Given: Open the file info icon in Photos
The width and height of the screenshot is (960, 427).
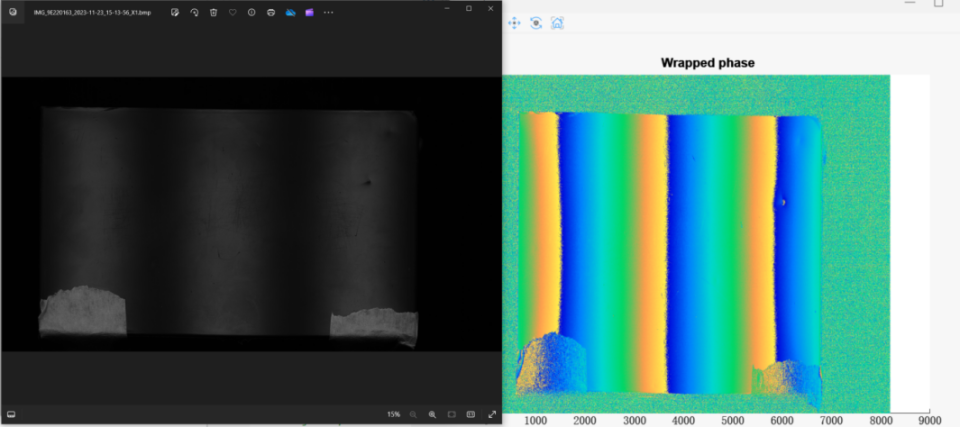Looking at the screenshot, I should [x=252, y=12].
